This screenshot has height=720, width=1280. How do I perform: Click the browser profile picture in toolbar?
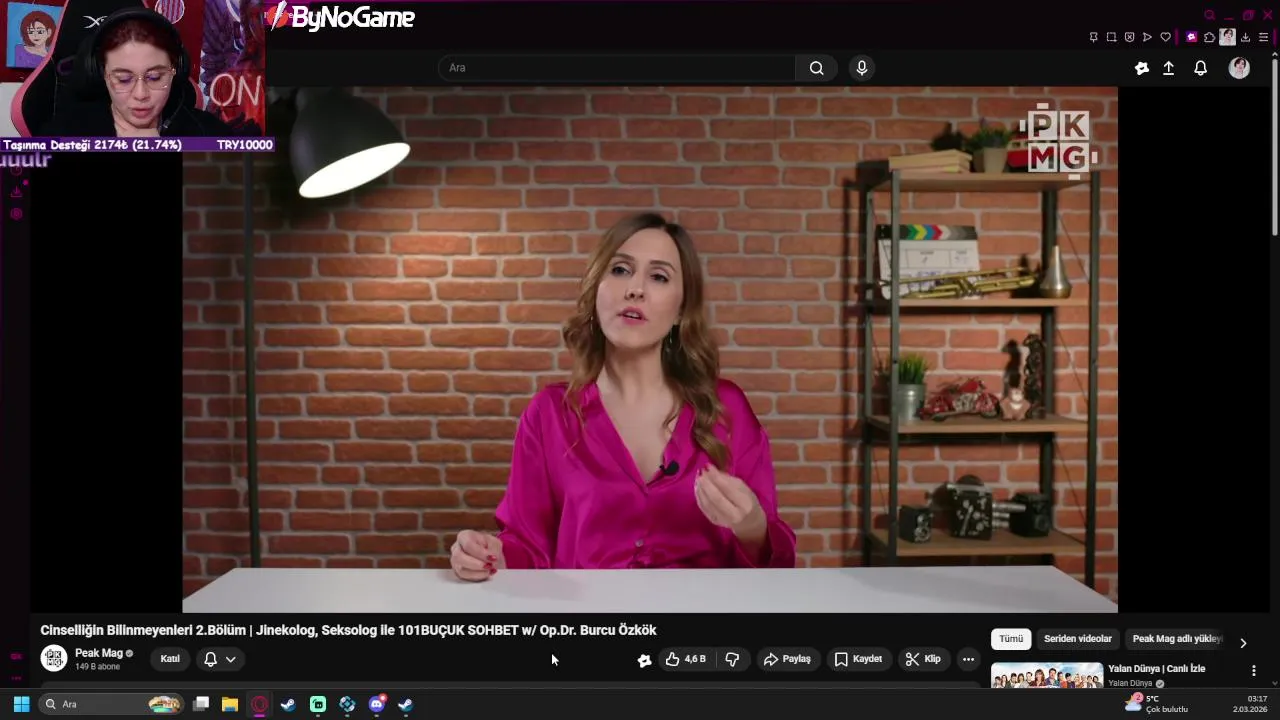point(1227,37)
